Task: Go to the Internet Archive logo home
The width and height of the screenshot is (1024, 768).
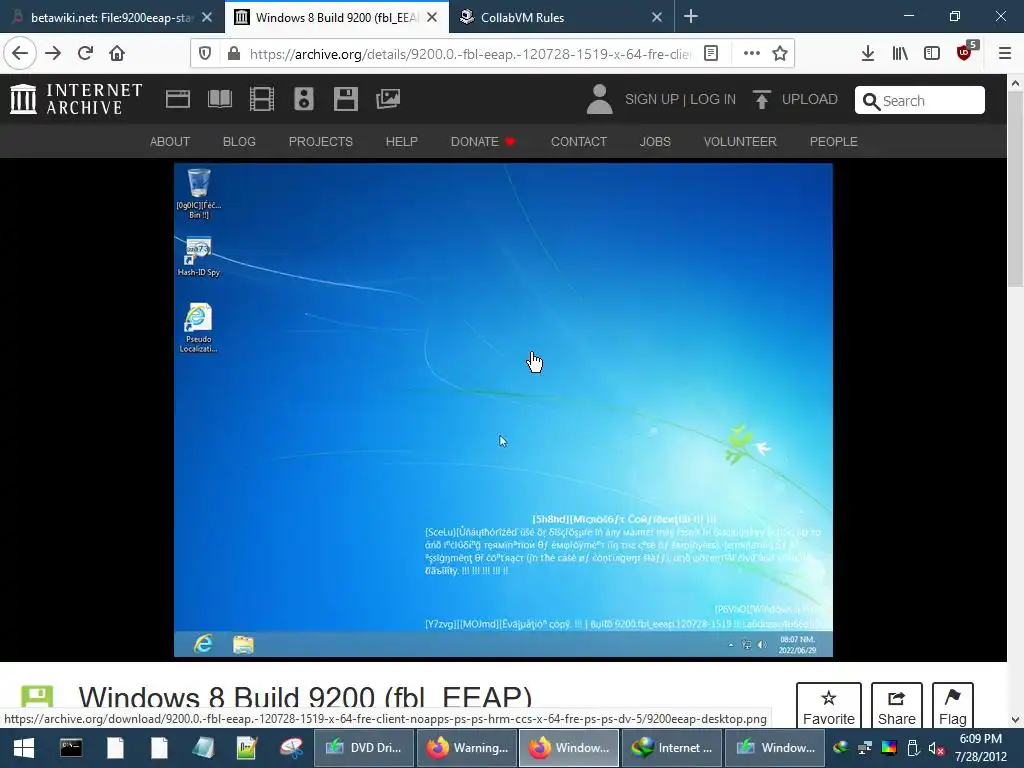Action: [76, 99]
